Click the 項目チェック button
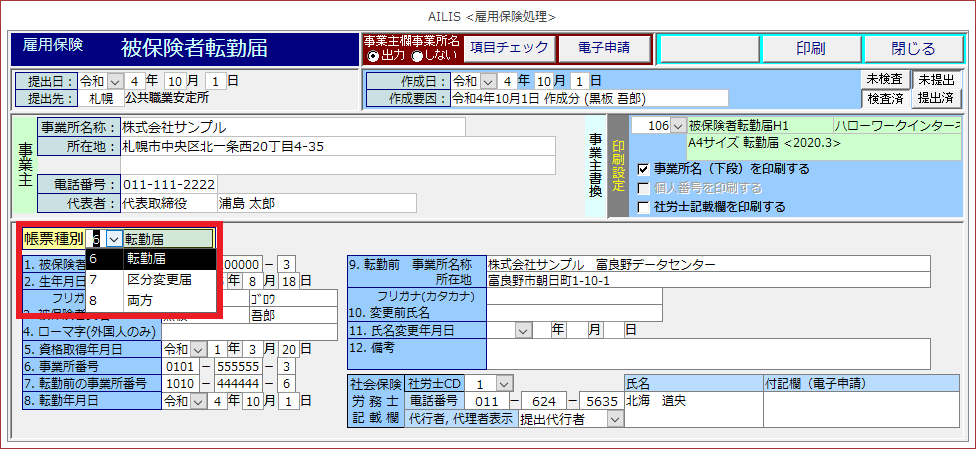The width and height of the screenshot is (976, 449). 509,47
